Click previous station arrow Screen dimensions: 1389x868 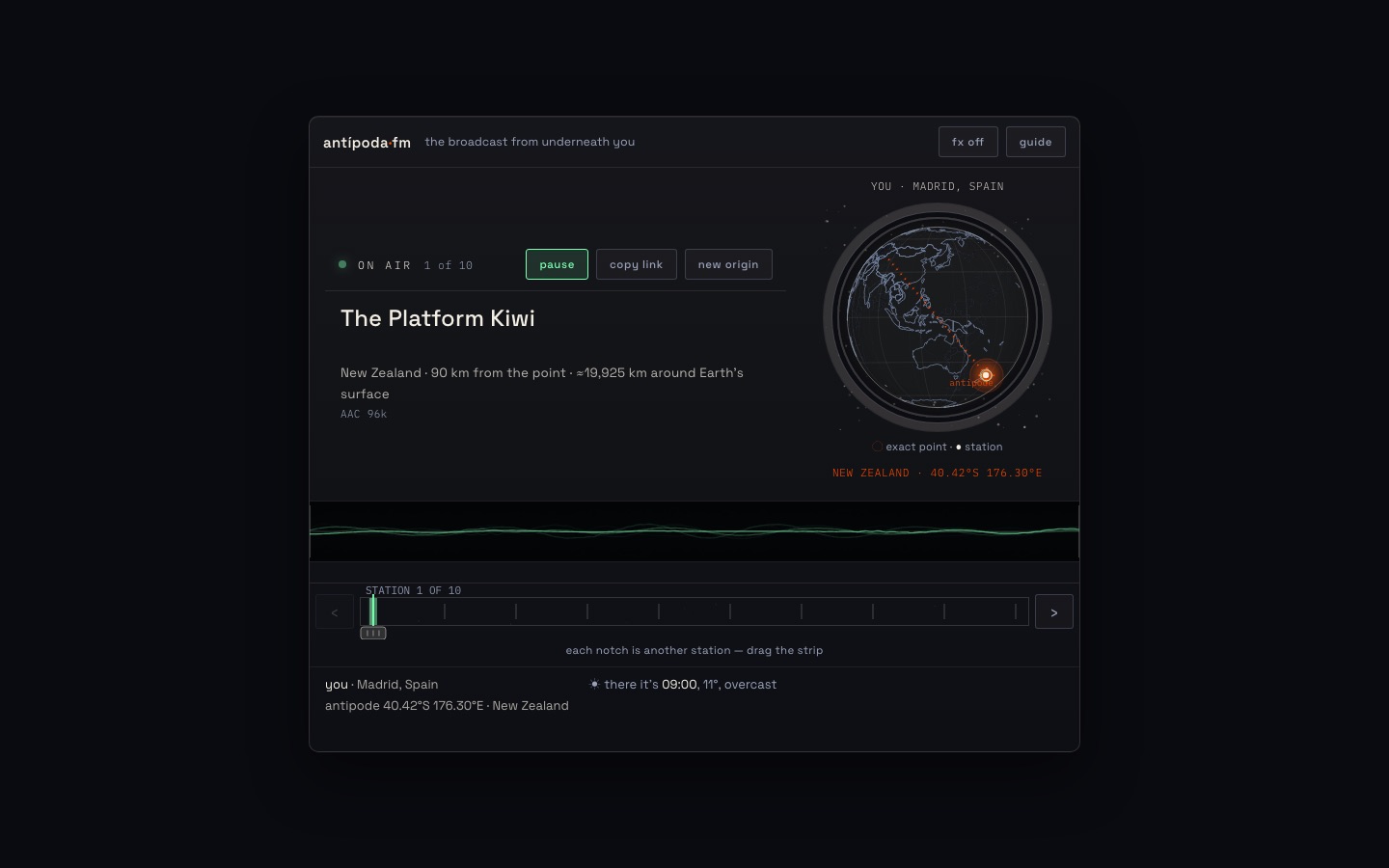click(335, 612)
